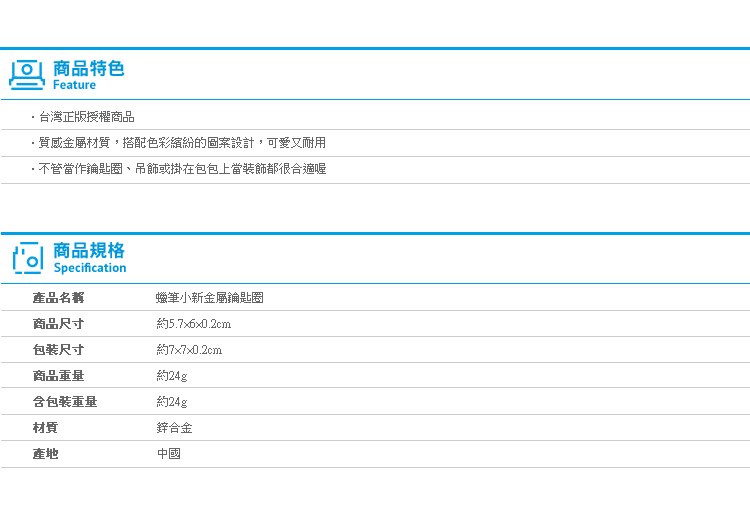Select the Specification subtitle text
Viewport: 750px width, 511px height.
90,268
